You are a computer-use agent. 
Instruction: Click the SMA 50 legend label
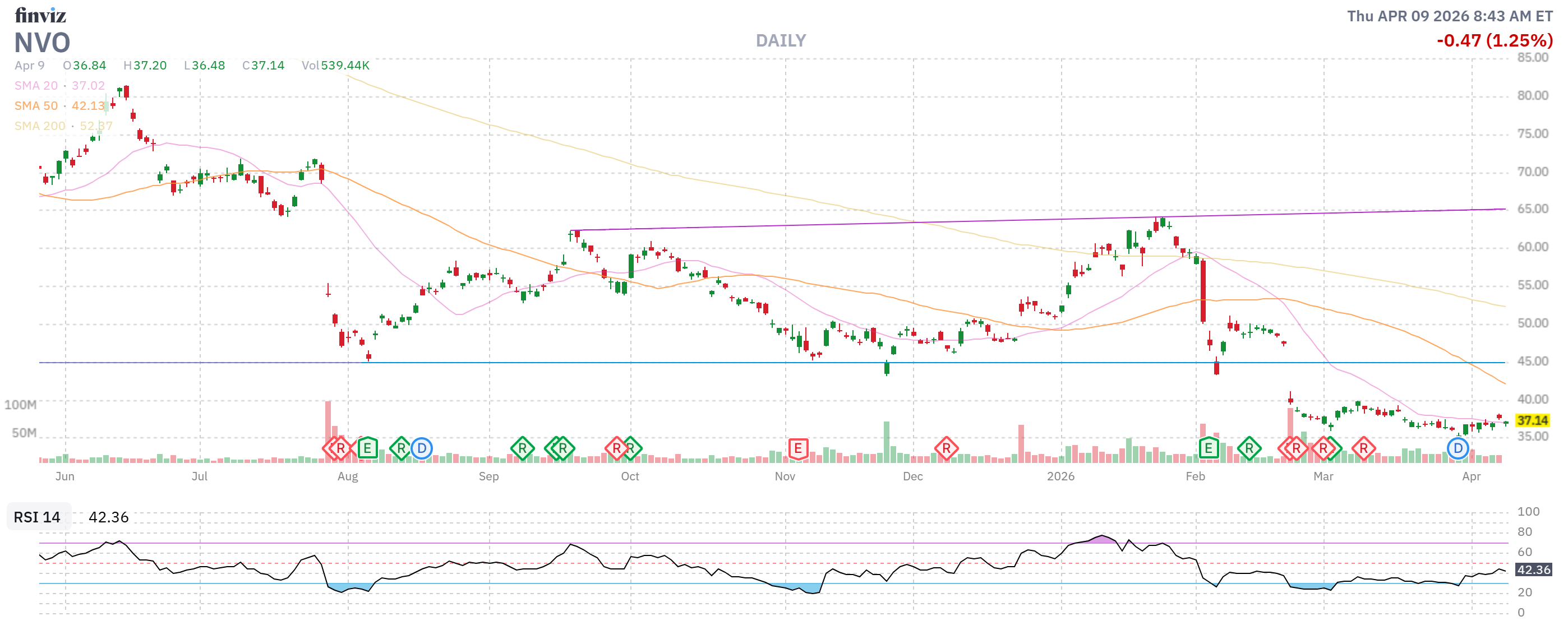tap(36, 106)
